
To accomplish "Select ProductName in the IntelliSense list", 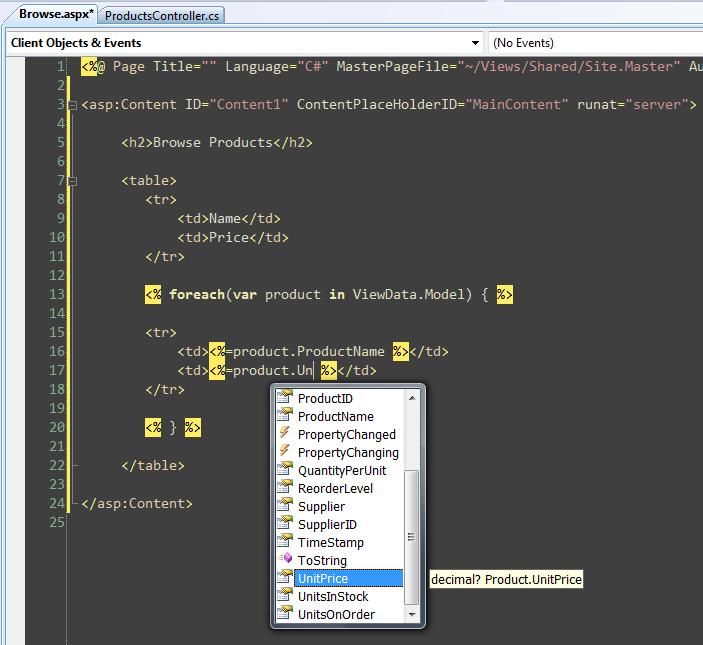I will pos(336,416).
